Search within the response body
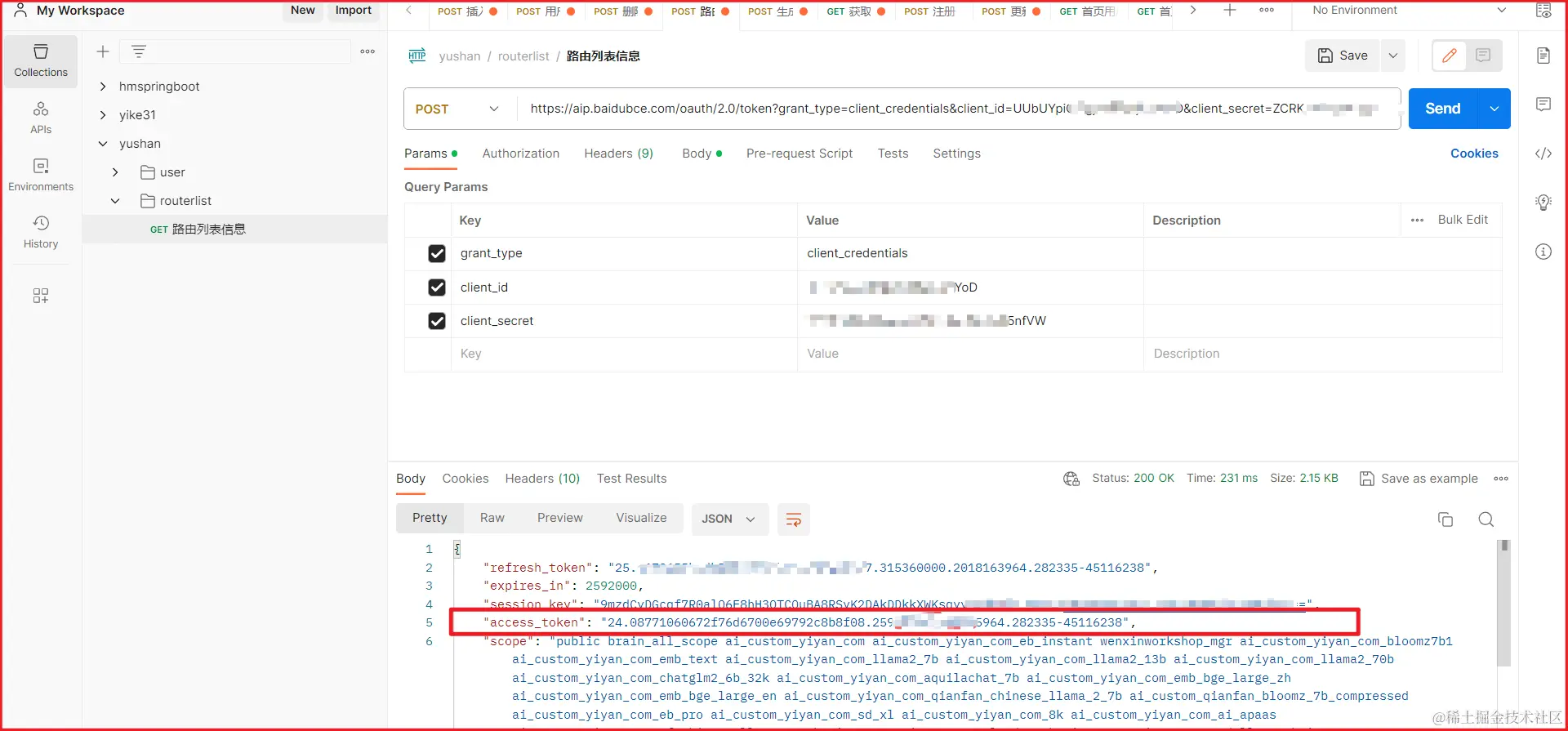 pos(1486,519)
